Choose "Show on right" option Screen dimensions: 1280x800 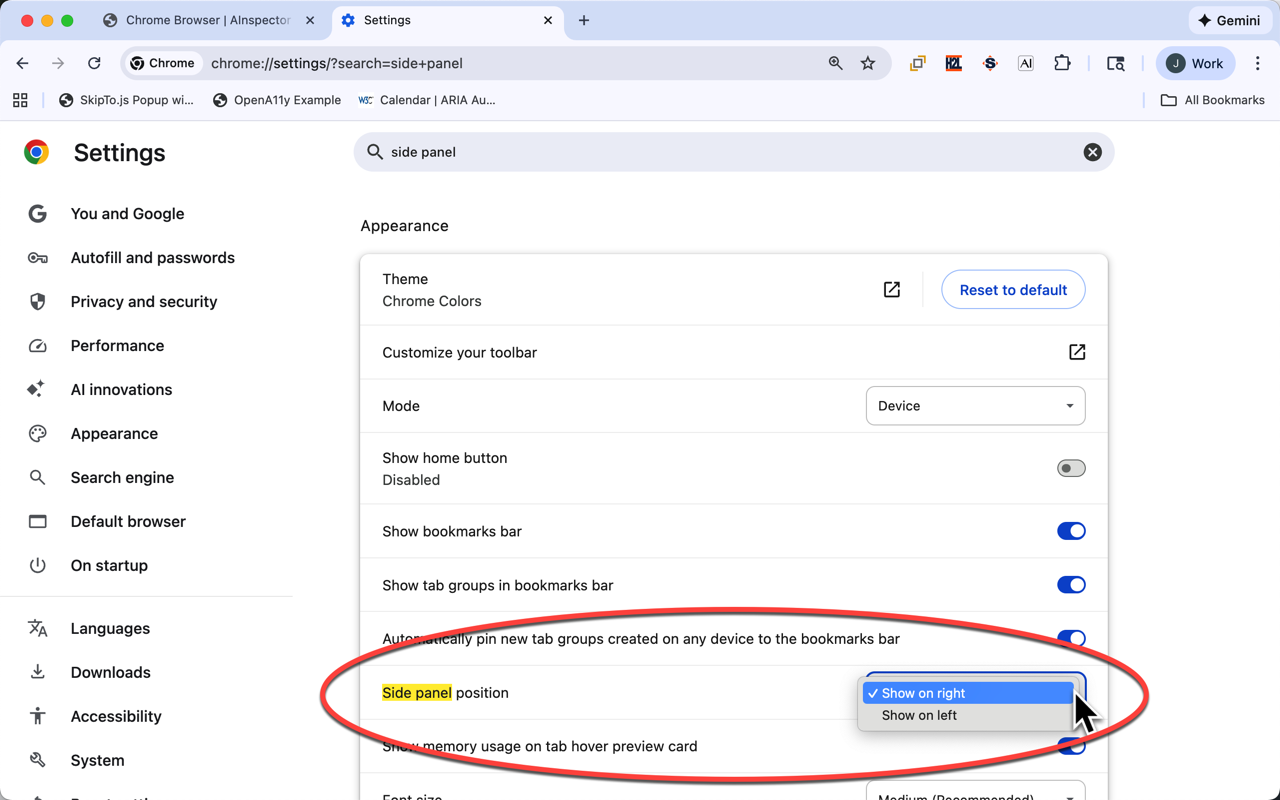coord(923,693)
